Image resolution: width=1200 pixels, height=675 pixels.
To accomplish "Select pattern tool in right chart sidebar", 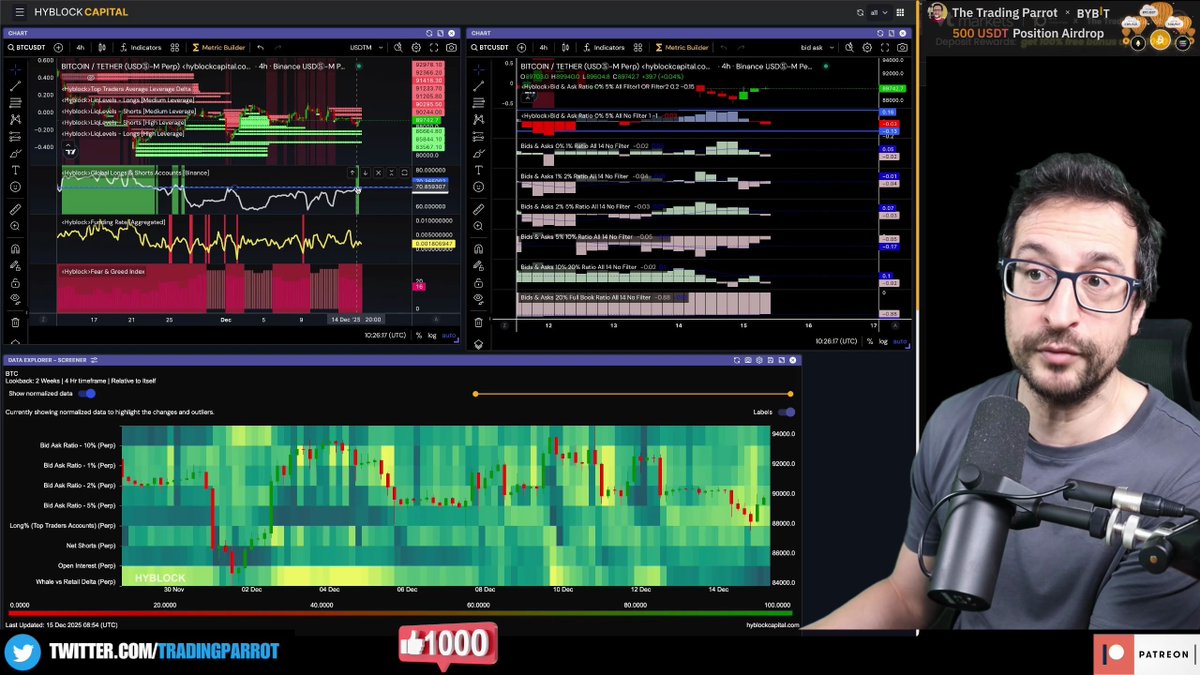I will coord(478,119).
